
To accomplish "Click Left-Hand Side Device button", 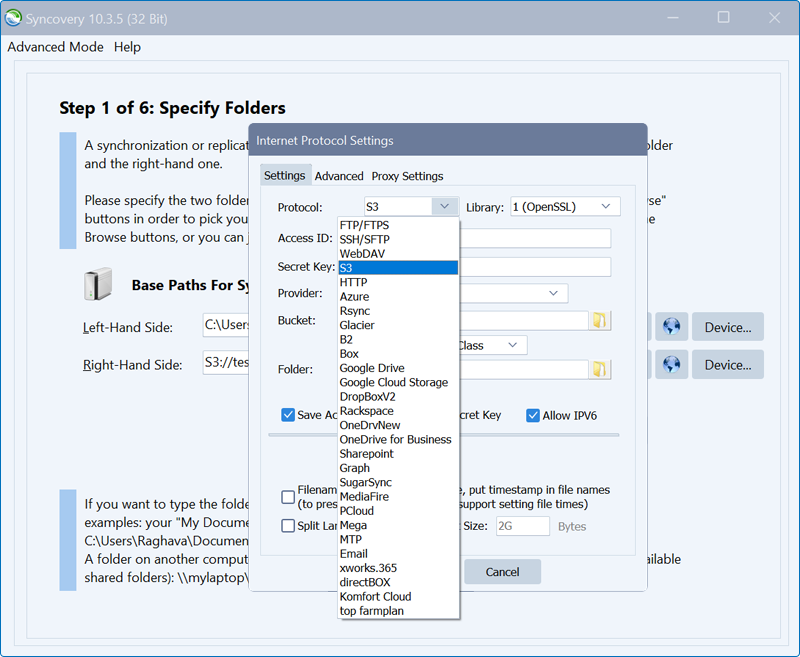I will pyautogui.click(x=728, y=327).
